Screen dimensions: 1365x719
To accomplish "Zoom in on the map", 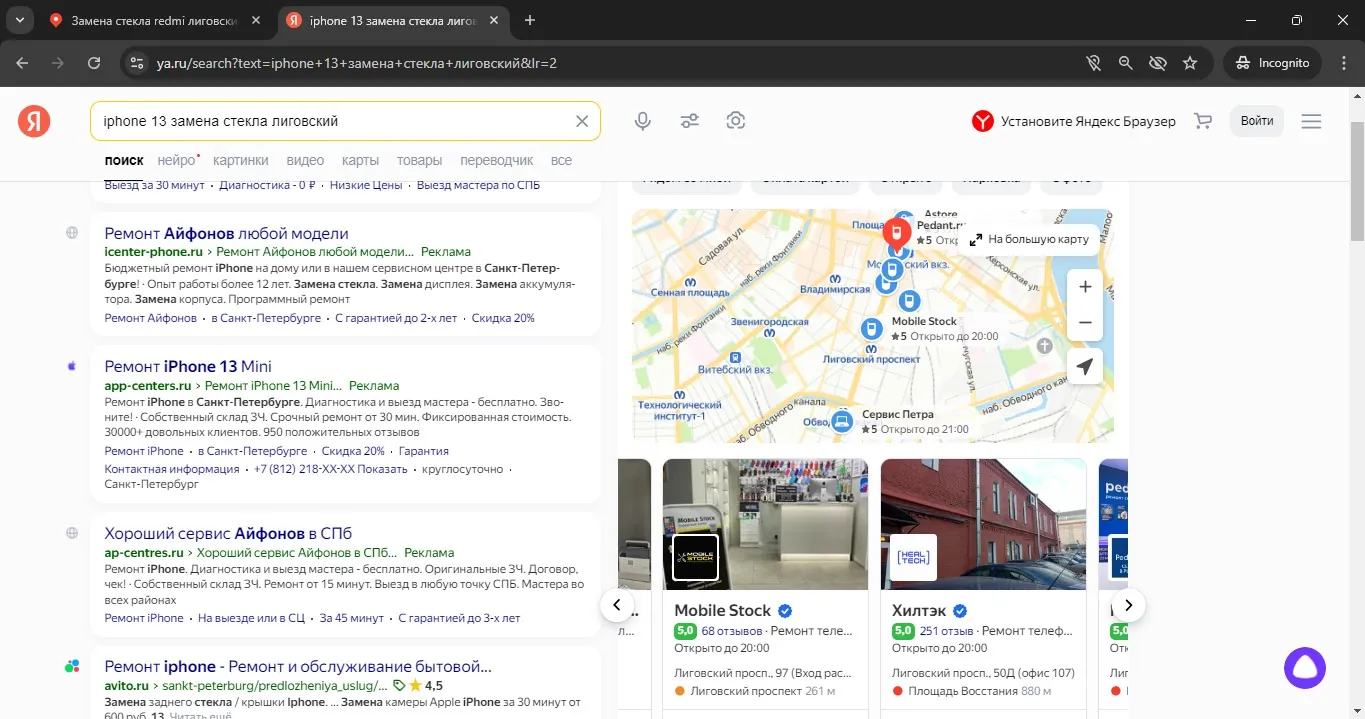I will (1085, 287).
